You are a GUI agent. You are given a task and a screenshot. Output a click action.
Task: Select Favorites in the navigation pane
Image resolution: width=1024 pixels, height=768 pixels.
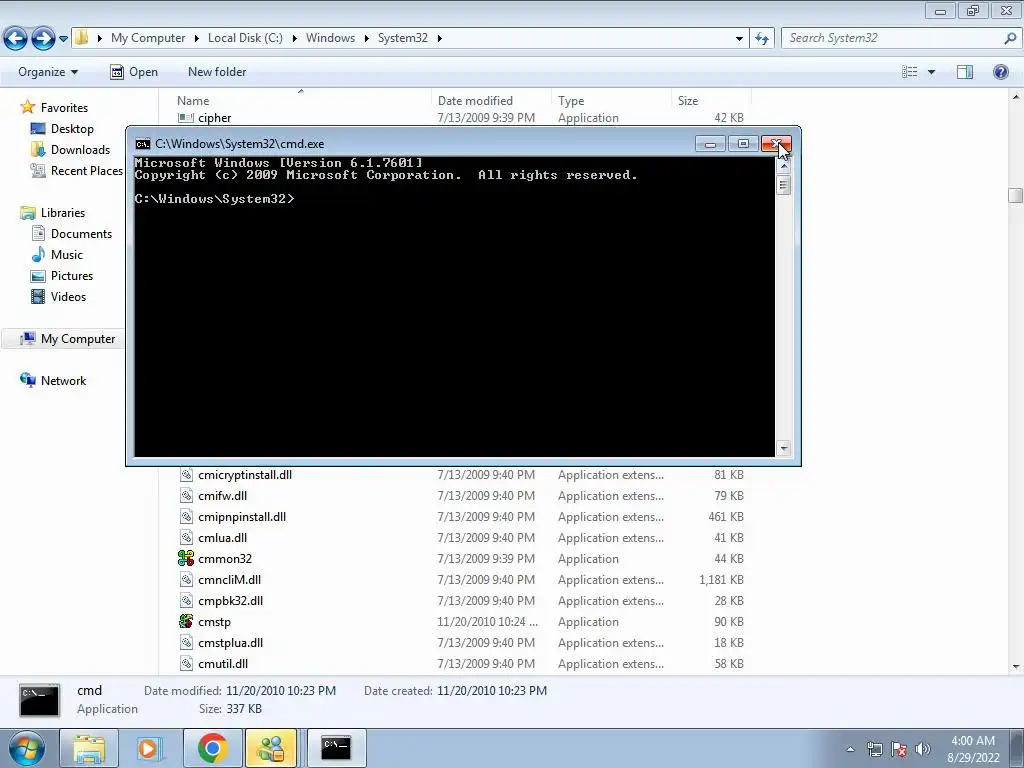(x=64, y=108)
